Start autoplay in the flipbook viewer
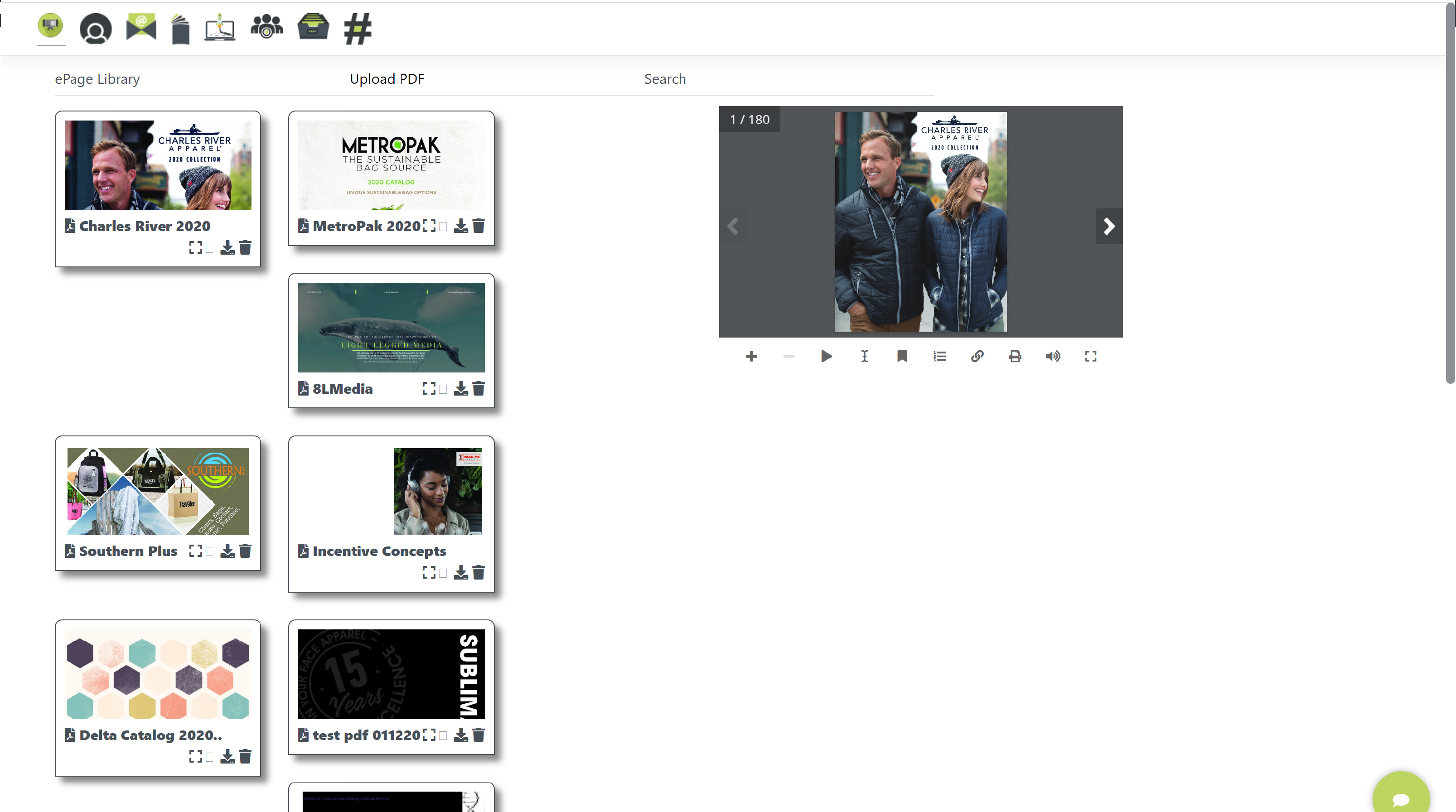This screenshot has height=812, width=1456. (x=827, y=356)
